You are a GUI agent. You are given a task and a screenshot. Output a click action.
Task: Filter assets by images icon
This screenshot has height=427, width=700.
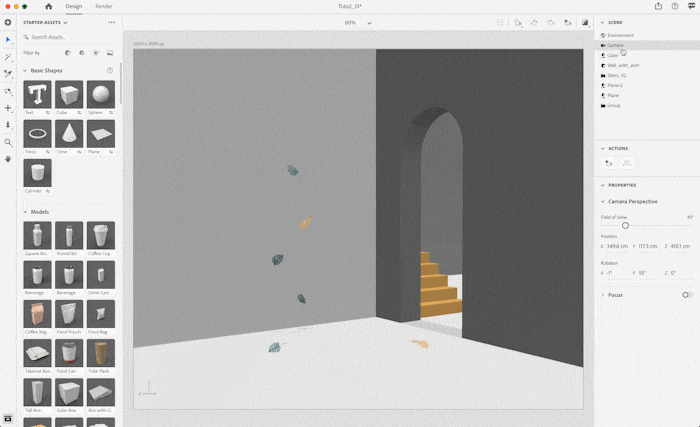(x=109, y=52)
